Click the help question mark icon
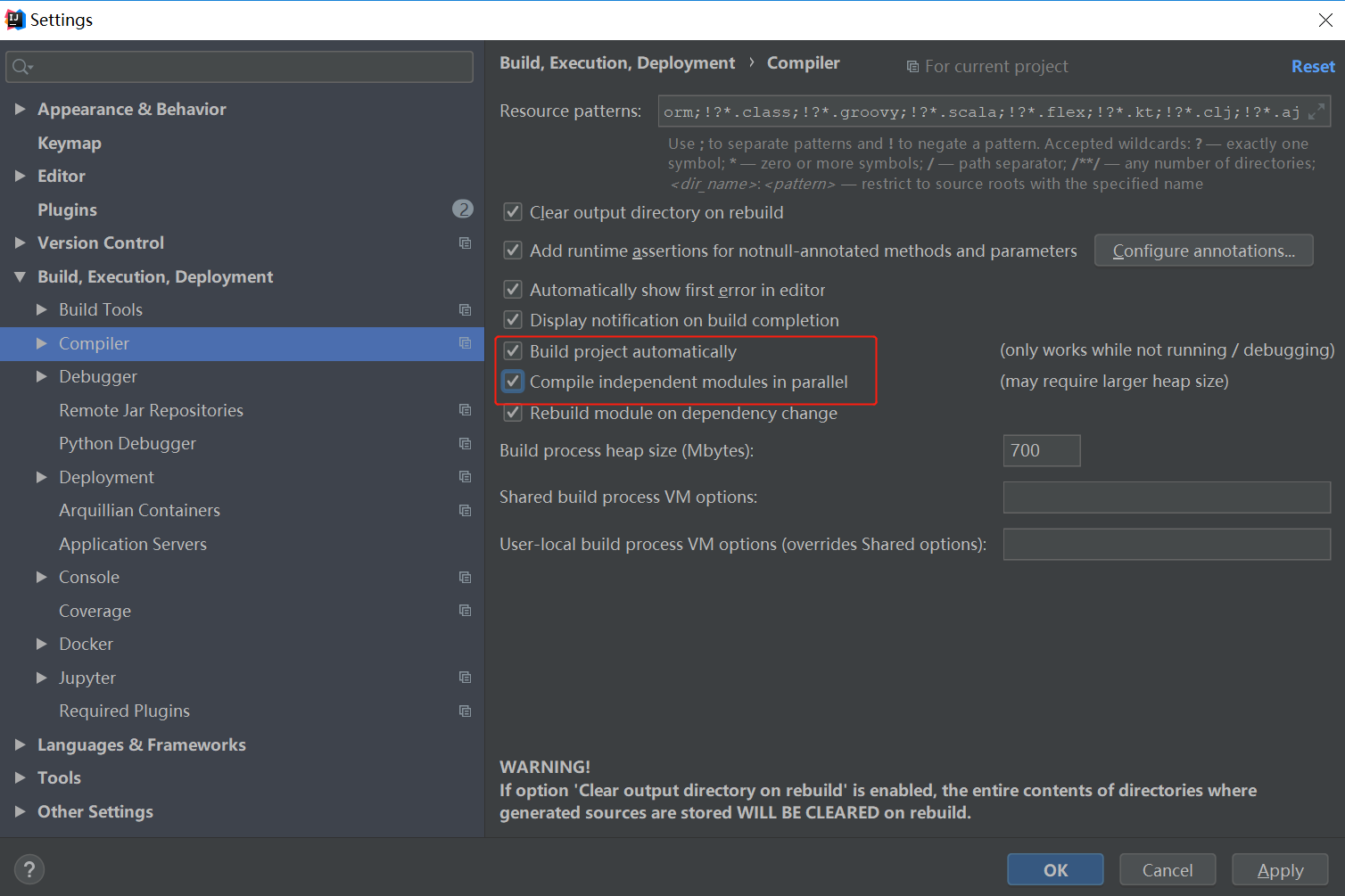This screenshot has width=1345, height=896. (x=29, y=869)
